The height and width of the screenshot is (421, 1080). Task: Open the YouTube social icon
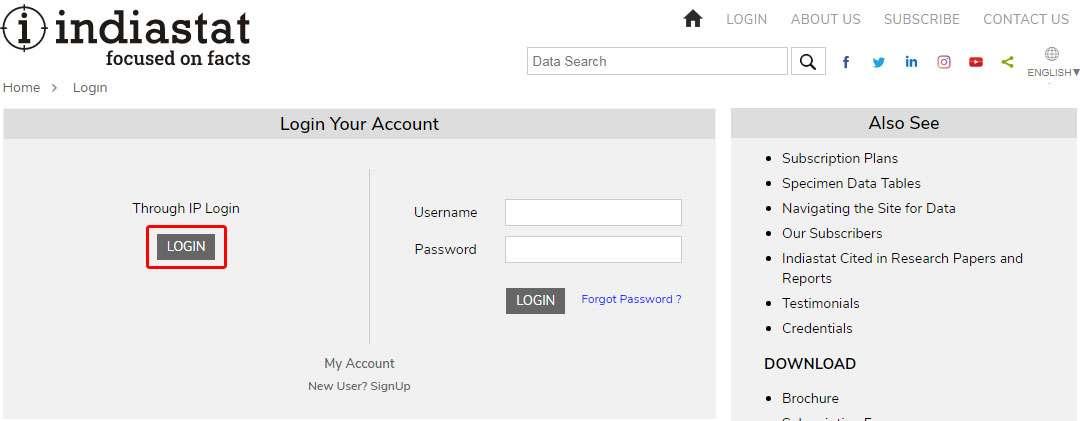[x=975, y=62]
